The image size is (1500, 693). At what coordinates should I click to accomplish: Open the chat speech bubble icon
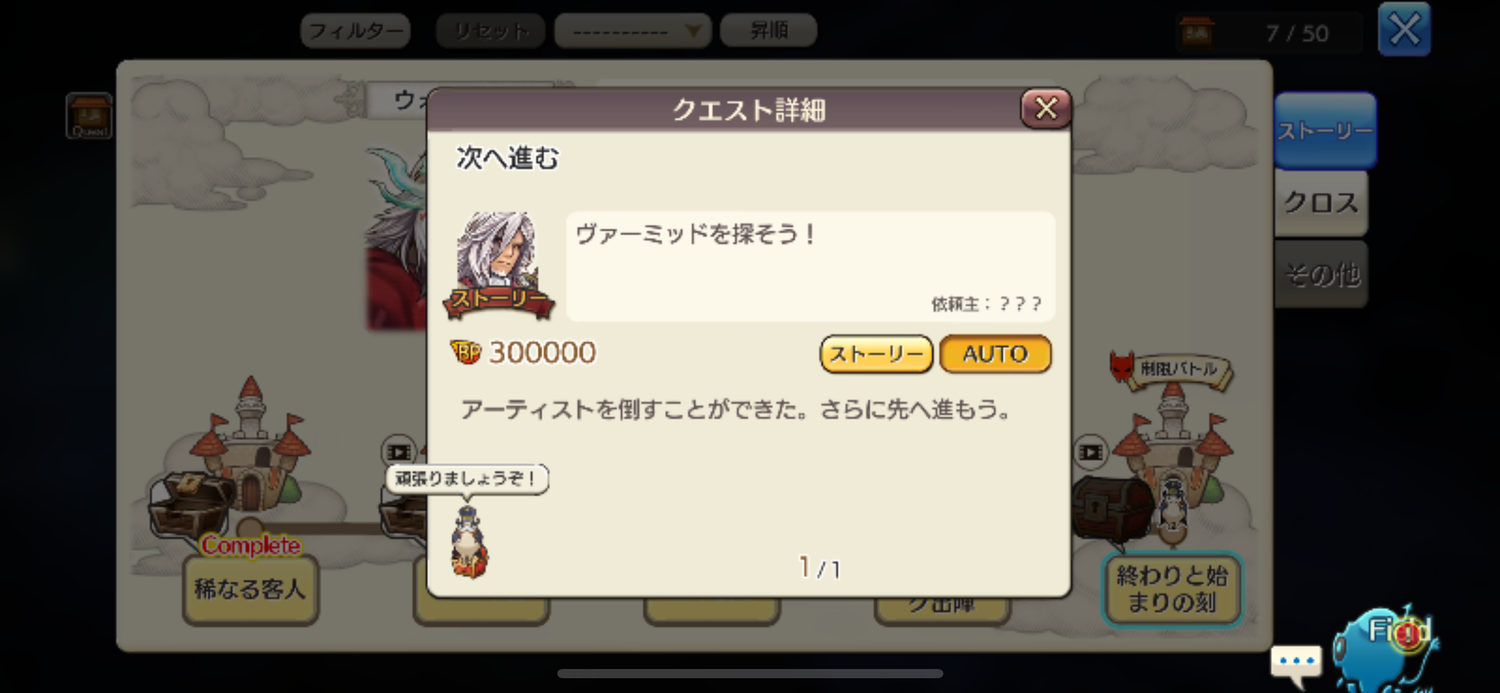click(x=1296, y=662)
